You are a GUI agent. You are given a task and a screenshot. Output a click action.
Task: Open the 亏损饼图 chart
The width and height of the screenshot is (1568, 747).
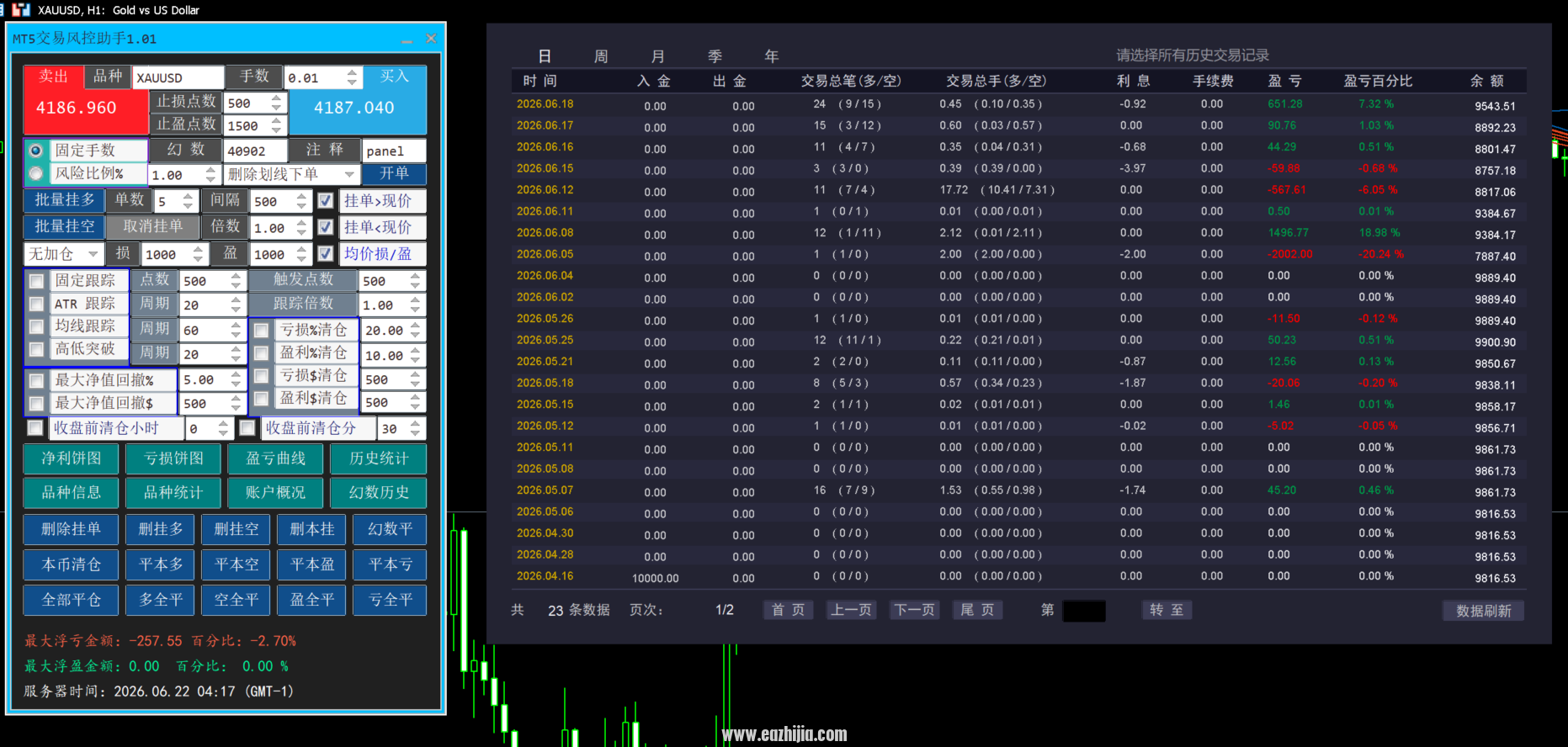pyautogui.click(x=173, y=459)
